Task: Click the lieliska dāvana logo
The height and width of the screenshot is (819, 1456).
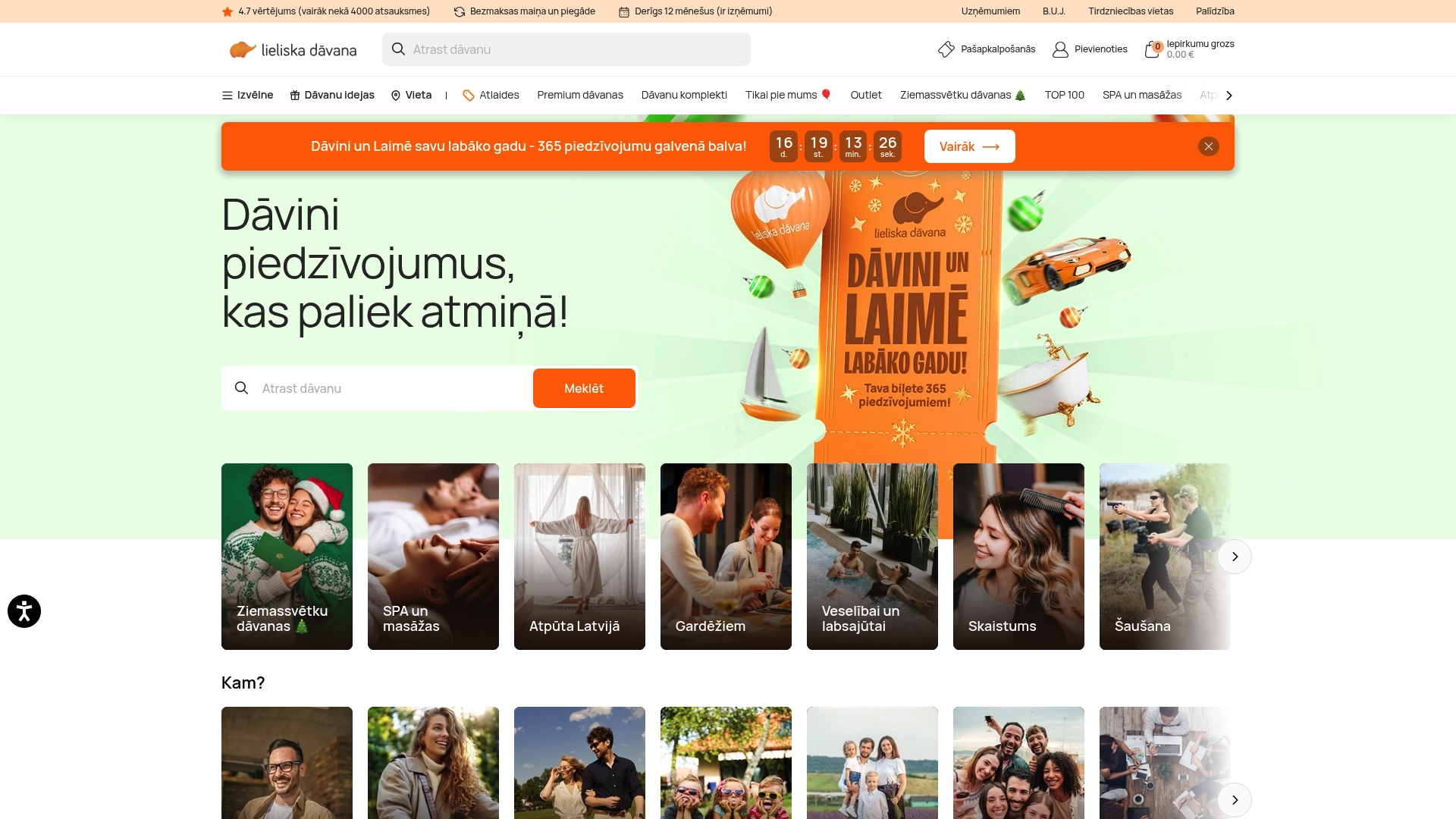Action: 293,49
